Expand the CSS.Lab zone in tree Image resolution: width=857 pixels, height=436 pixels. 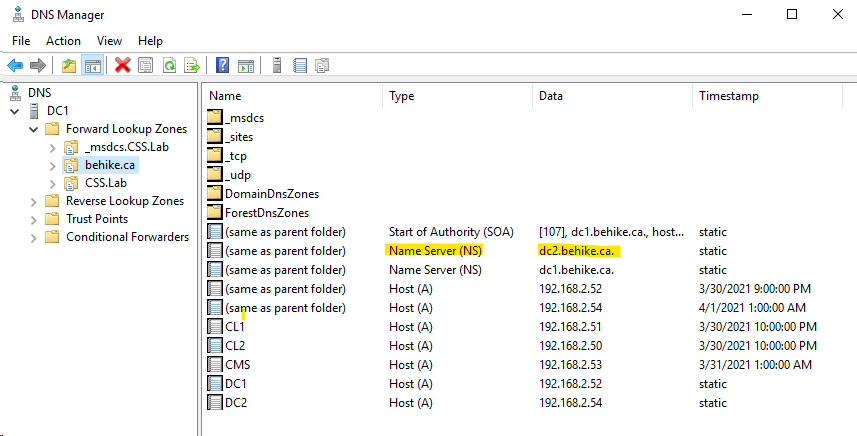52,183
